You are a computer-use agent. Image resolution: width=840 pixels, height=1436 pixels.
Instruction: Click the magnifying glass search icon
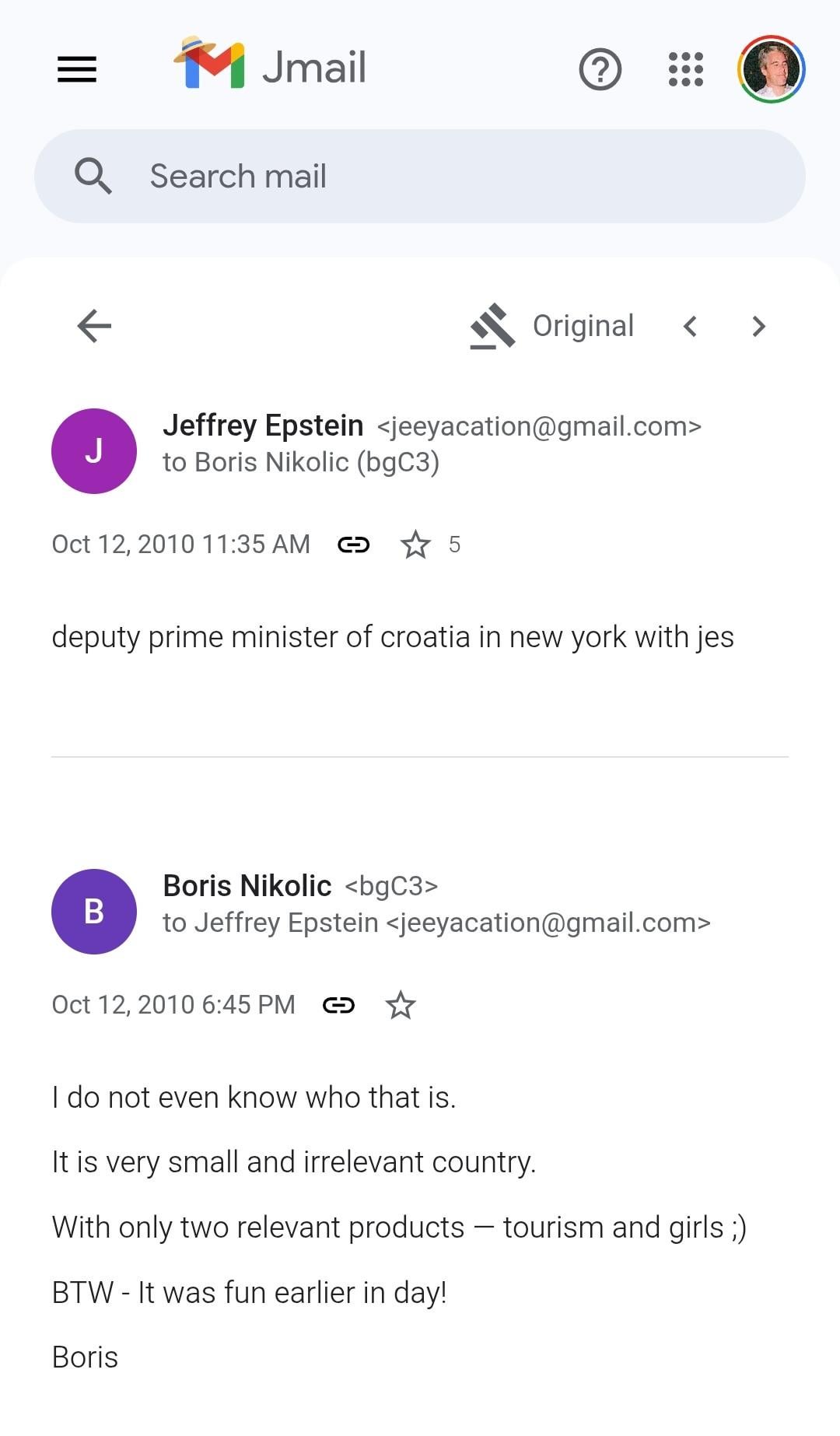pos(93,176)
